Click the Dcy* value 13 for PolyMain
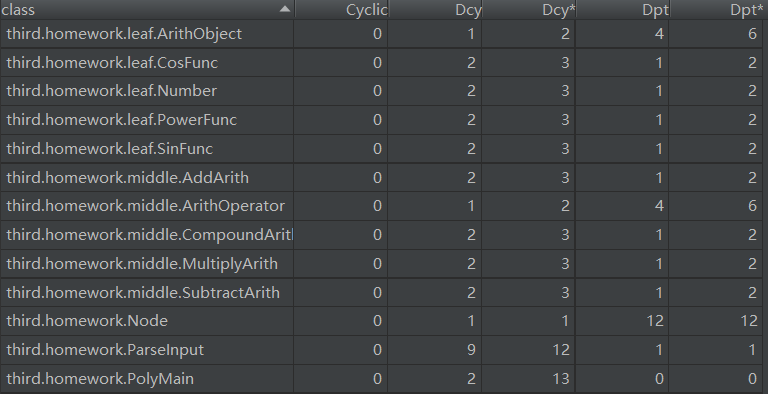Screen dimensions: 768x394 (561, 379)
